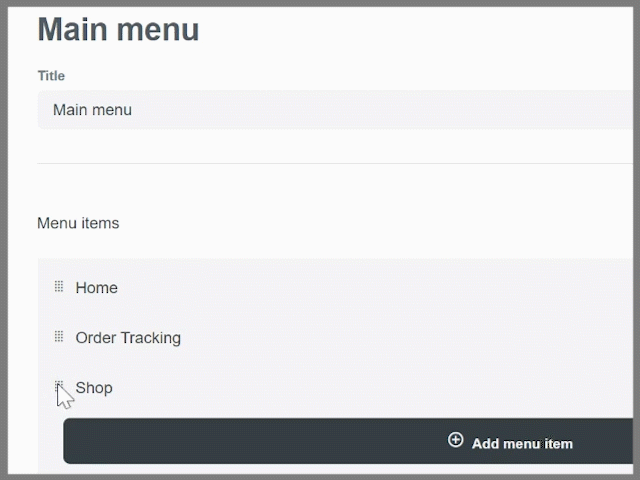Click blank space in the Home row
The width and height of the screenshot is (640, 480).
click(x=367, y=288)
